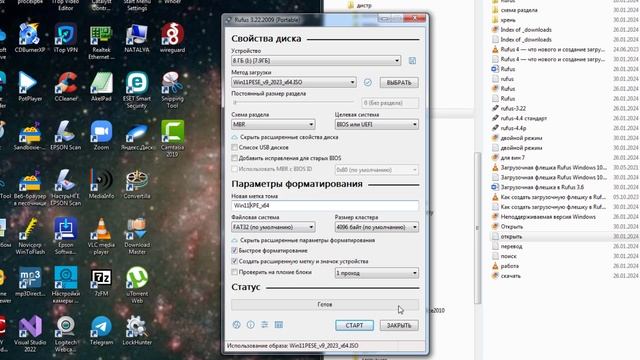
Task: Open Размер кластера 4096 байт dropdown
Action: click(377, 227)
